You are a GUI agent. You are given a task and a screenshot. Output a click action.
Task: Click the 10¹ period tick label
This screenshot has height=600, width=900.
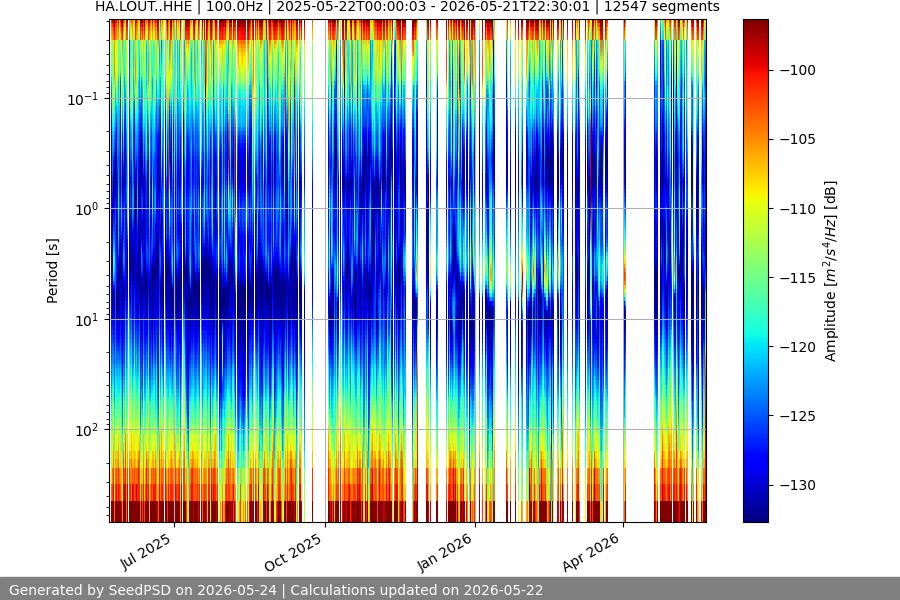pos(86,320)
